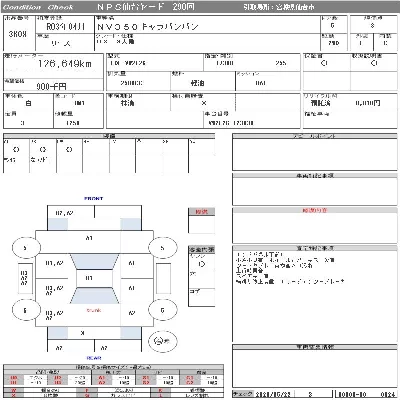
Task: Click the rear-right tire circle marked 6
Action: [x=162, y=310]
